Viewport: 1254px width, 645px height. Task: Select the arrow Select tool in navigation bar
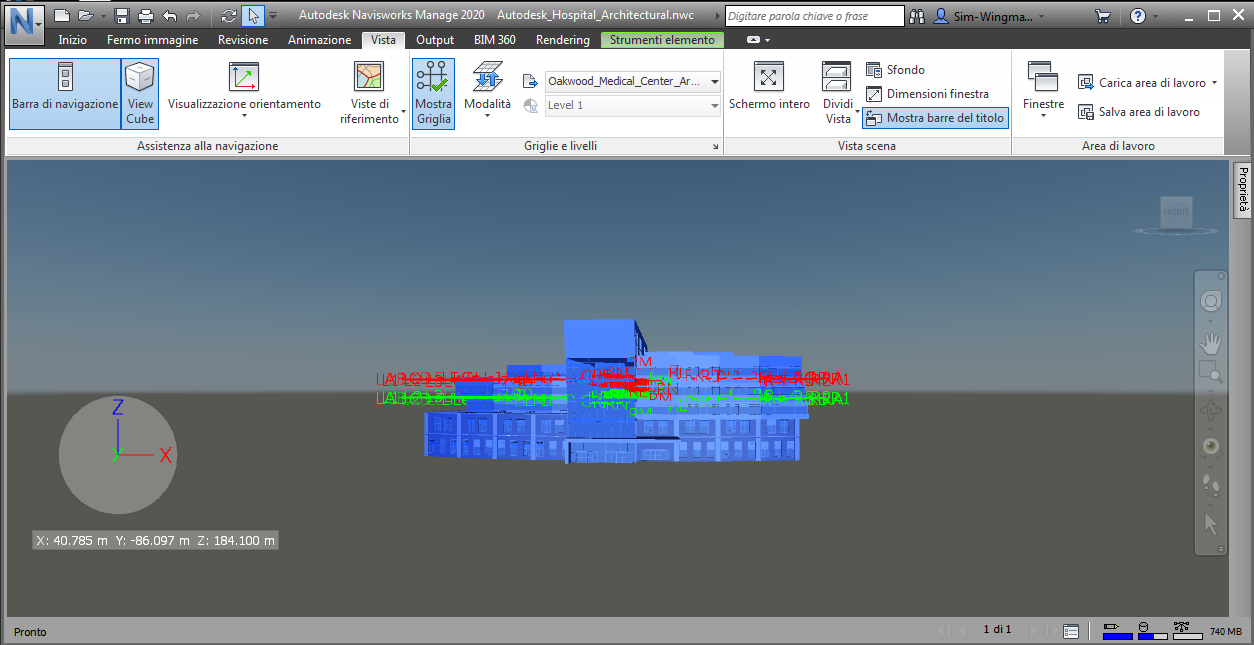click(x=1211, y=522)
